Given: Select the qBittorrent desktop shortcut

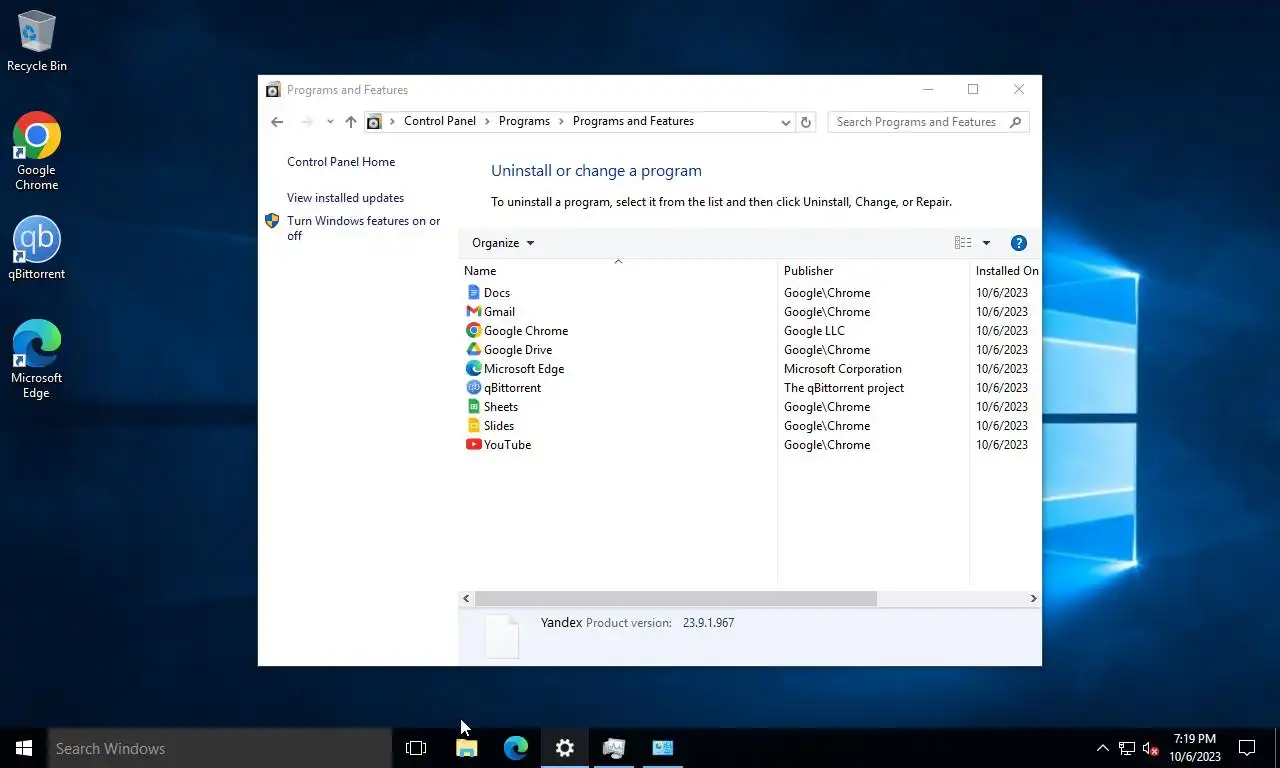Looking at the screenshot, I should (x=37, y=248).
